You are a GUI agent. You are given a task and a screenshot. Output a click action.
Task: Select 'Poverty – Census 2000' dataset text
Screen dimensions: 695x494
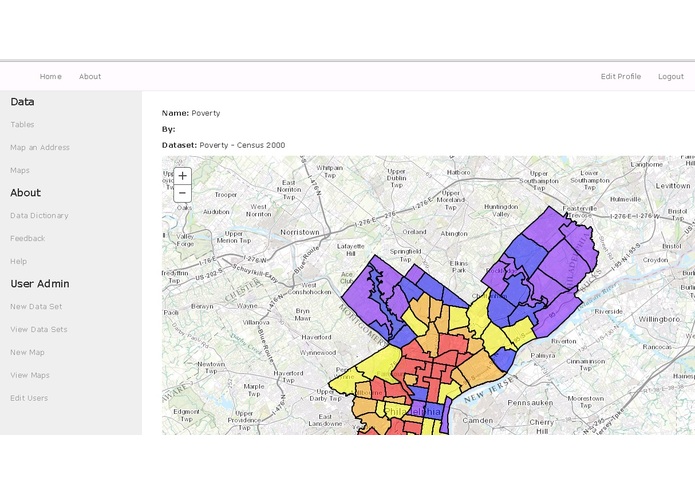pyautogui.click(x=242, y=145)
